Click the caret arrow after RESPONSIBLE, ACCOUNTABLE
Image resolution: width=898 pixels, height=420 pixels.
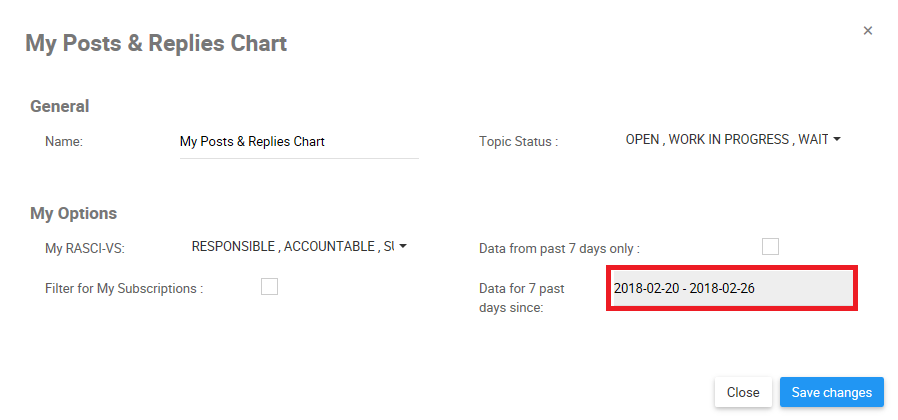tap(402, 246)
